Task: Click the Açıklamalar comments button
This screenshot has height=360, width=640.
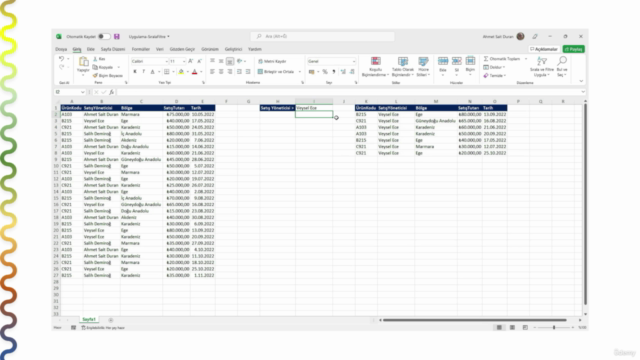Action: (x=544, y=49)
